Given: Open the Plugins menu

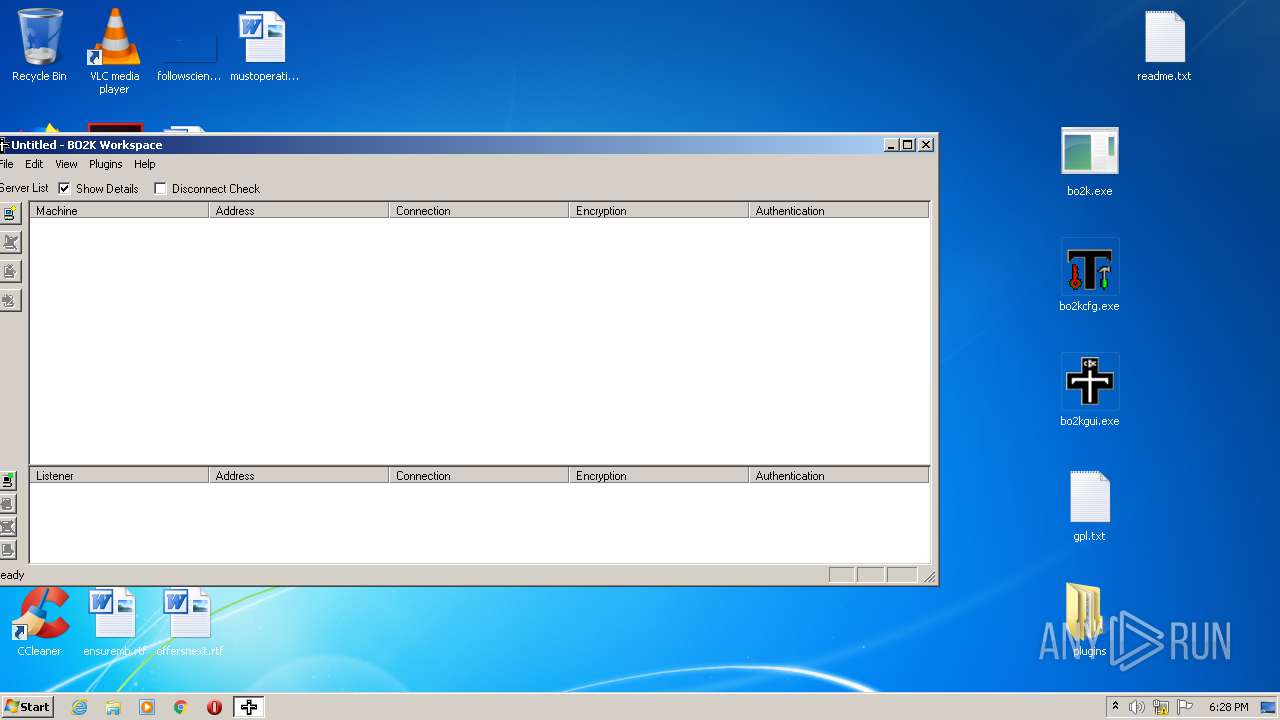Looking at the screenshot, I should point(105,164).
